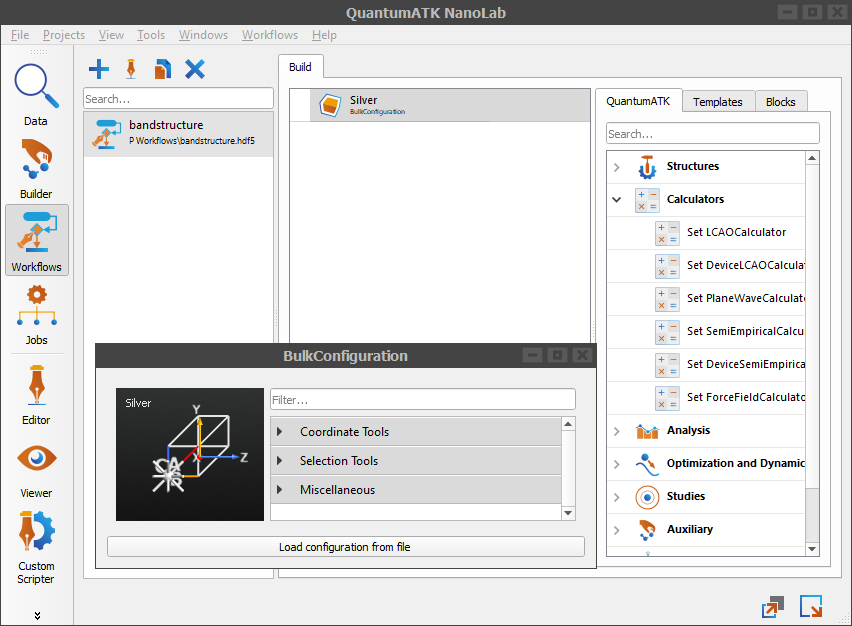This screenshot has width=852, height=626.
Task: Click the workflow search field
Action: pos(178,99)
